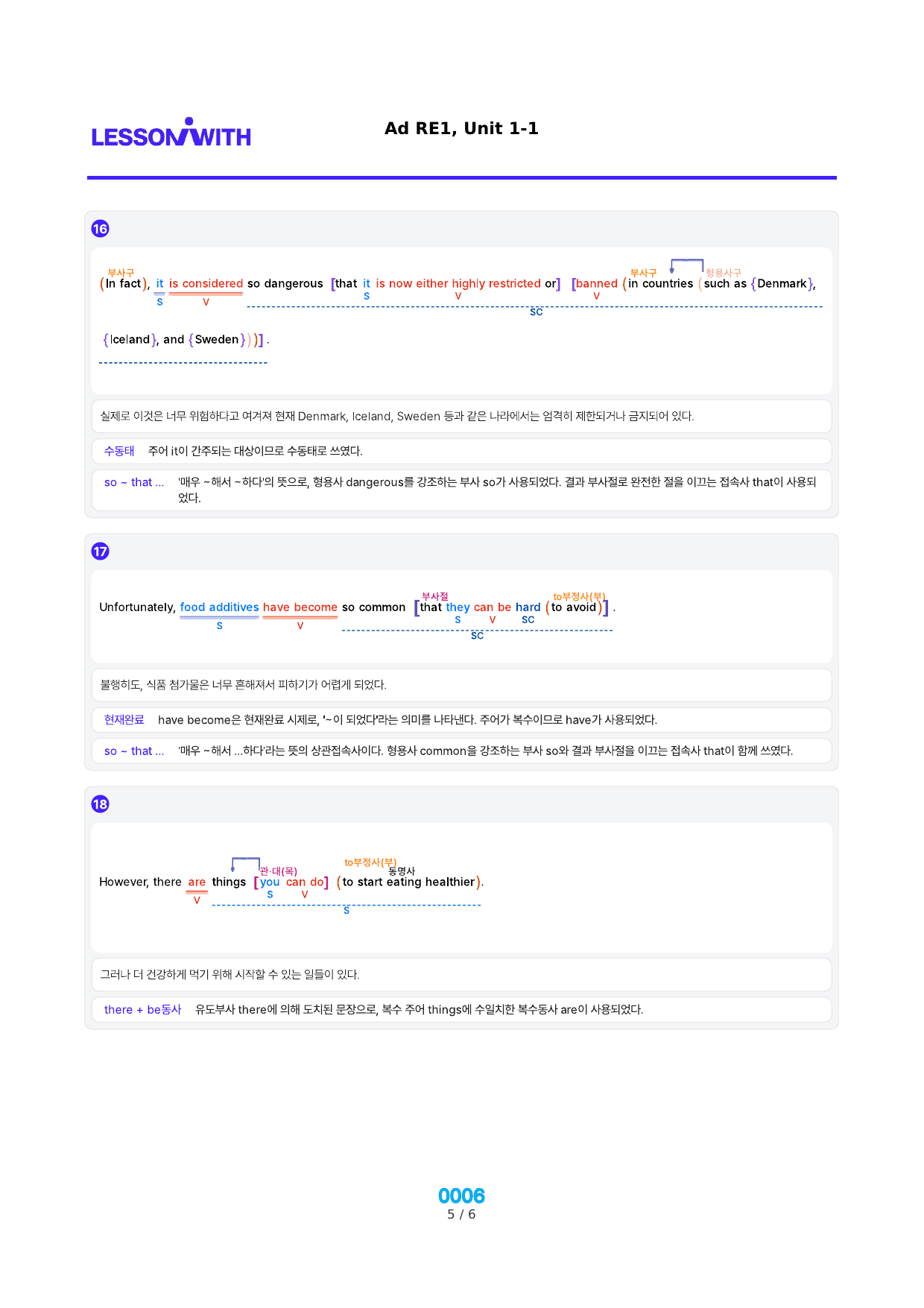Click the 현재완료 grammar label
This screenshot has height=1308, width=924.
[124, 720]
